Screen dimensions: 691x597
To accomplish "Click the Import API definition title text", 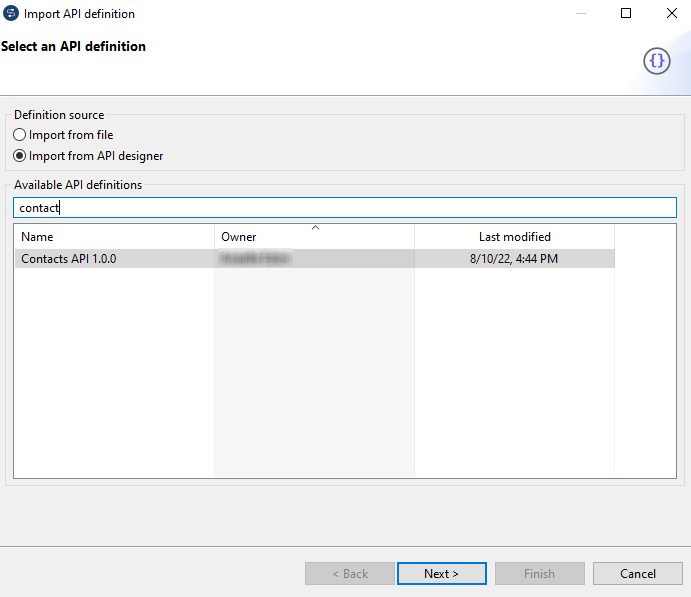I will 79,14.
